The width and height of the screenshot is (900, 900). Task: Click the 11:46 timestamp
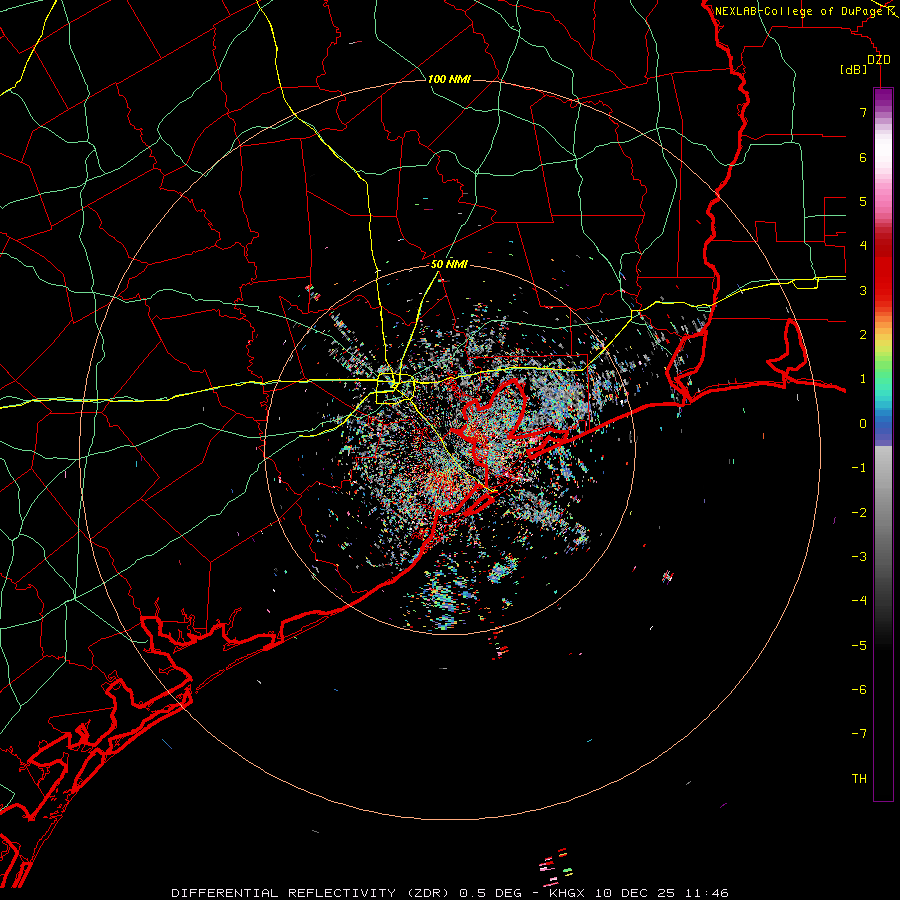click(705, 893)
